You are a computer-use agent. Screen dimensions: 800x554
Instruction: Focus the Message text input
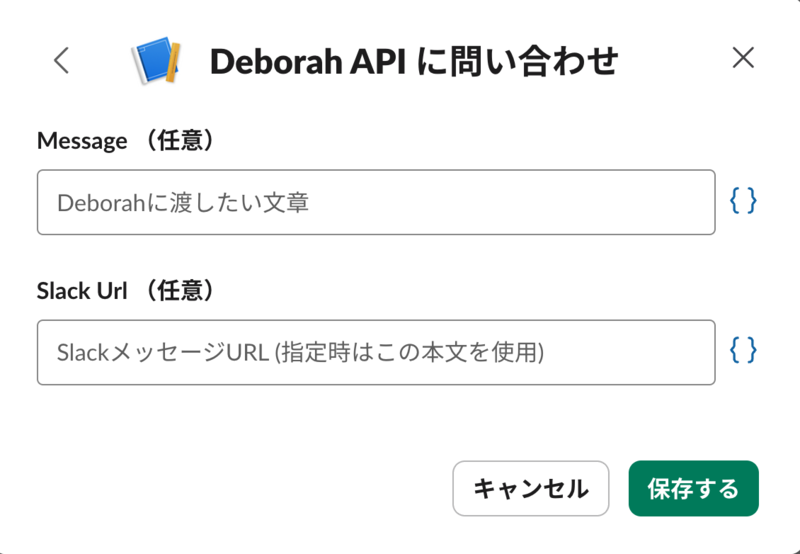point(376,202)
